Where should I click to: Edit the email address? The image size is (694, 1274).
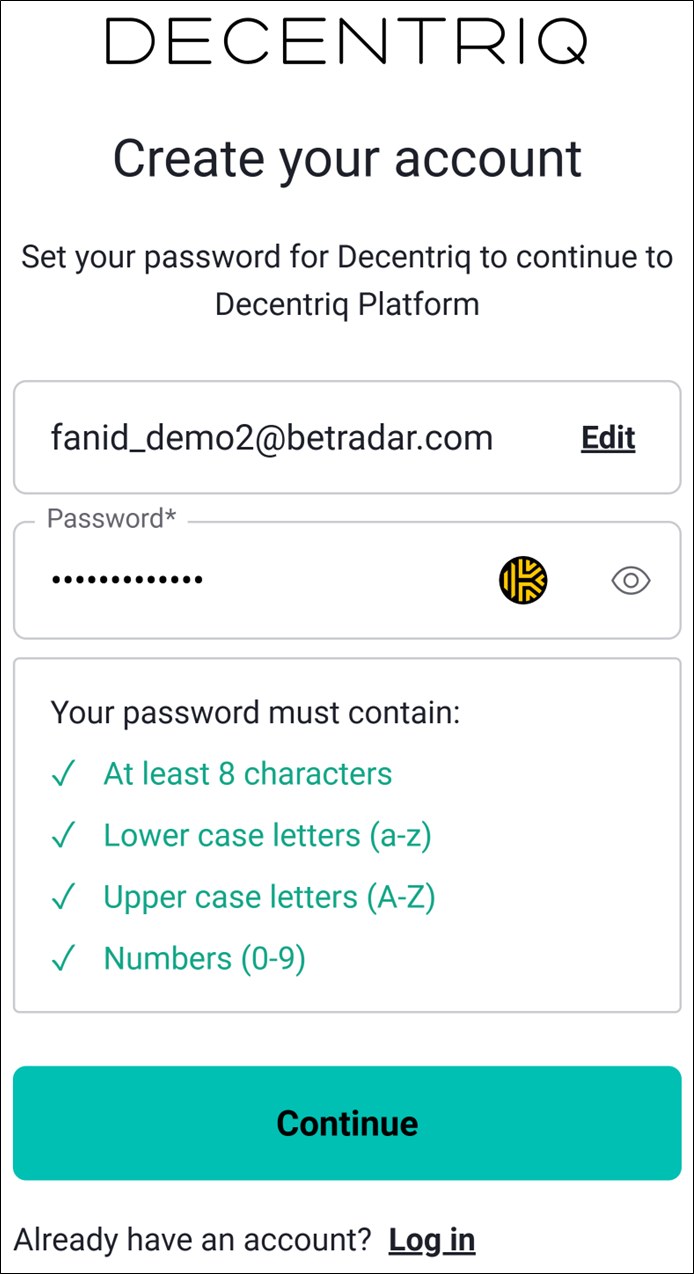(608, 438)
